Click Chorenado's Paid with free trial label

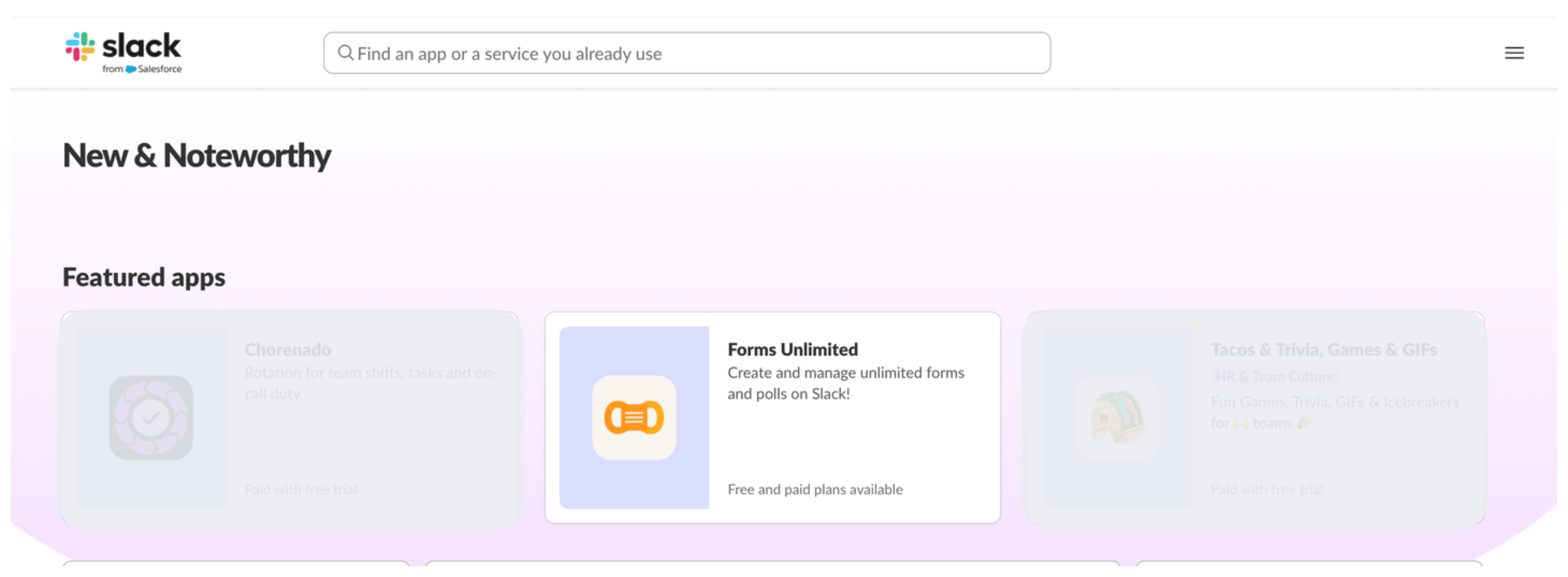coord(301,489)
